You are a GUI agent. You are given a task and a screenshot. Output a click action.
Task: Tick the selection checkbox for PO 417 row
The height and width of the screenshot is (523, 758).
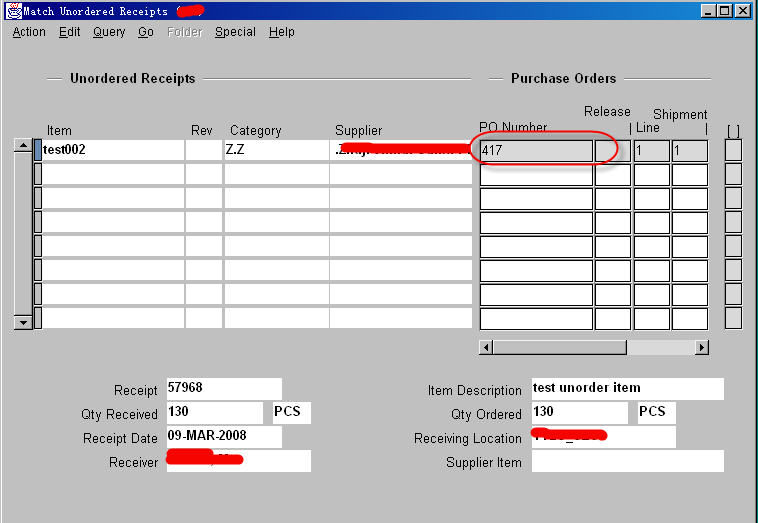tap(733, 150)
